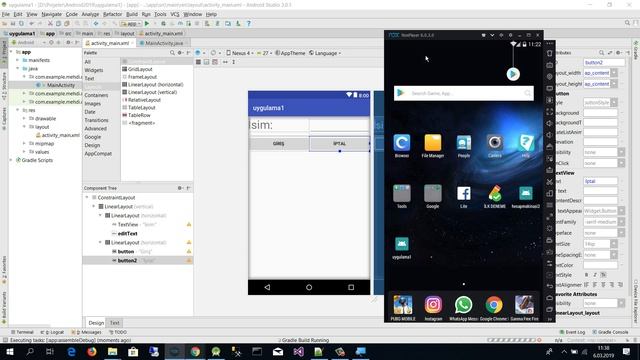Screen dimensions: 640x360
Task: Click the Windows Start button
Action: click(x=9, y=351)
